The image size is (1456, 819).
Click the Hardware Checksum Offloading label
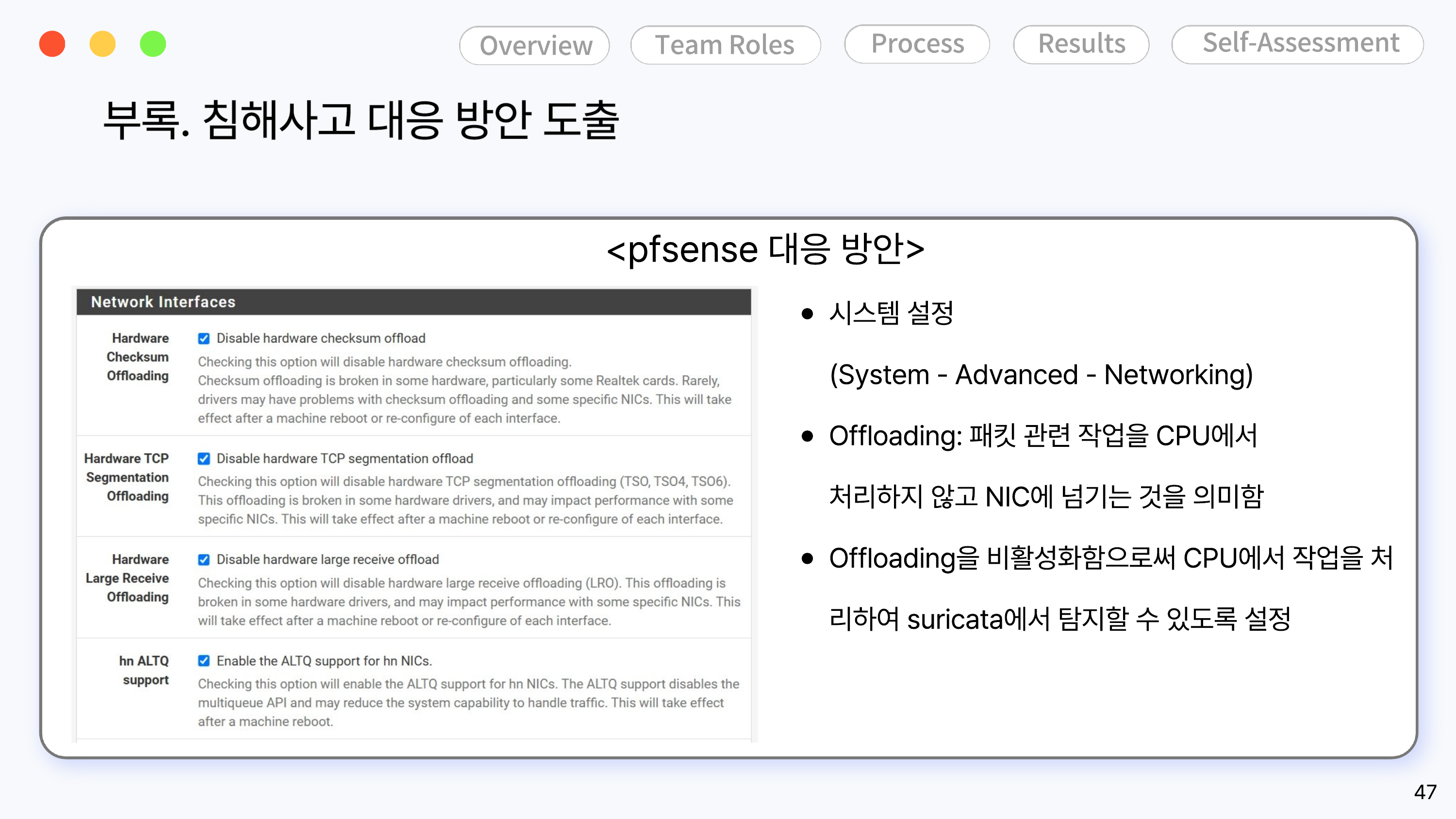pyautogui.click(x=137, y=357)
